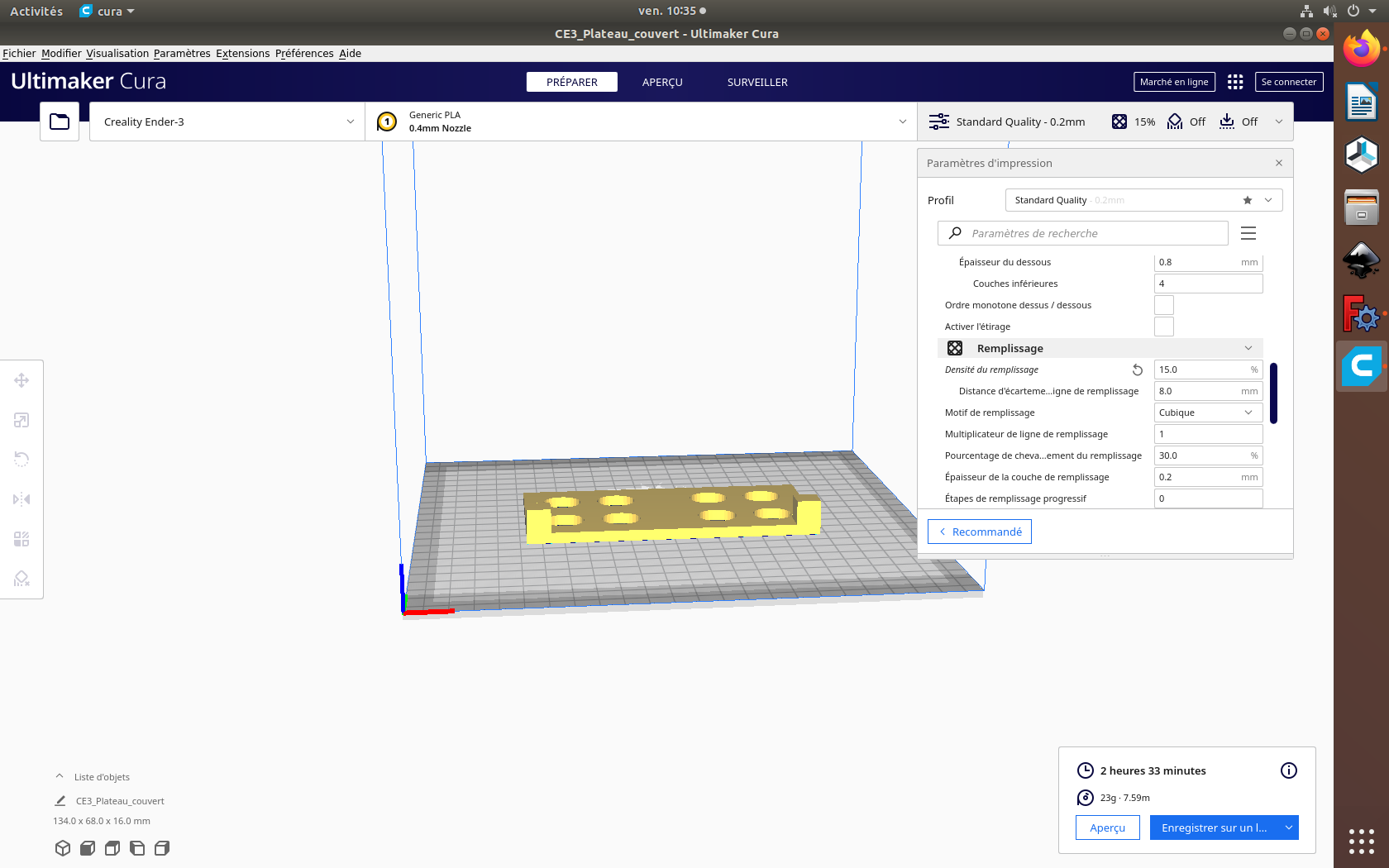Click Enregistrer sur un lecteur button
This screenshot has width=1389, height=868.
(1214, 827)
